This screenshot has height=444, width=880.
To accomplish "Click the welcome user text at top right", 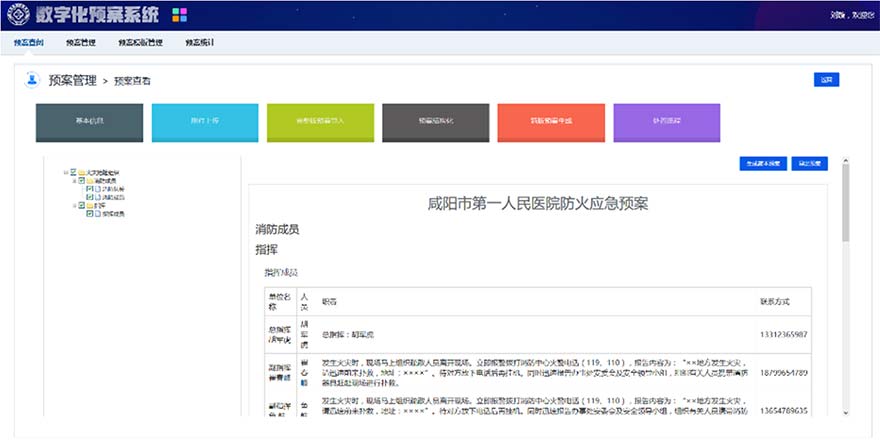I will [x=852, y=15].
